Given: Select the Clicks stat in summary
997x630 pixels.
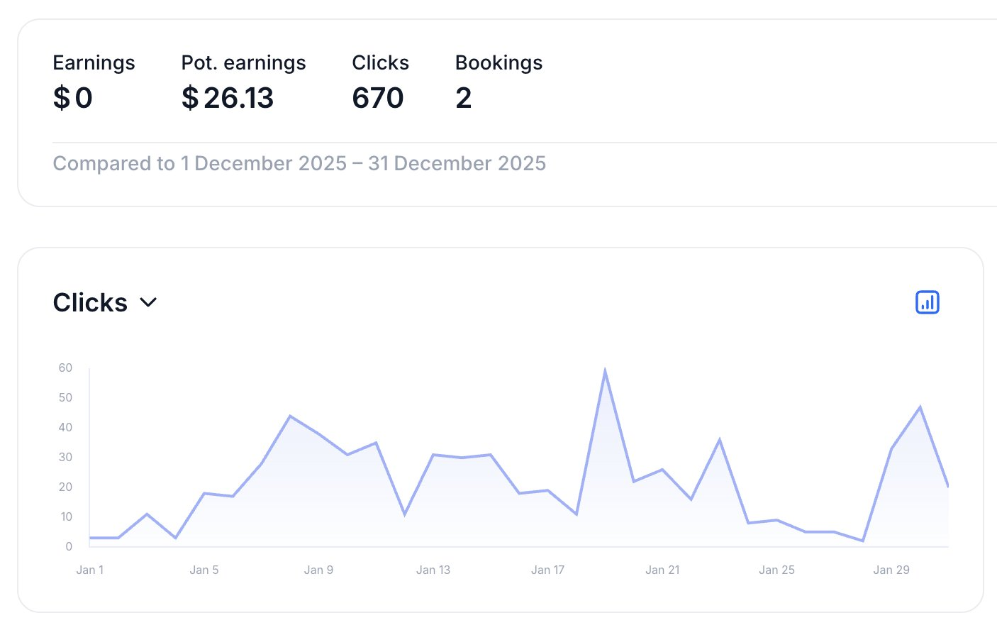Looking at the screenshot, I should point(380,62).
